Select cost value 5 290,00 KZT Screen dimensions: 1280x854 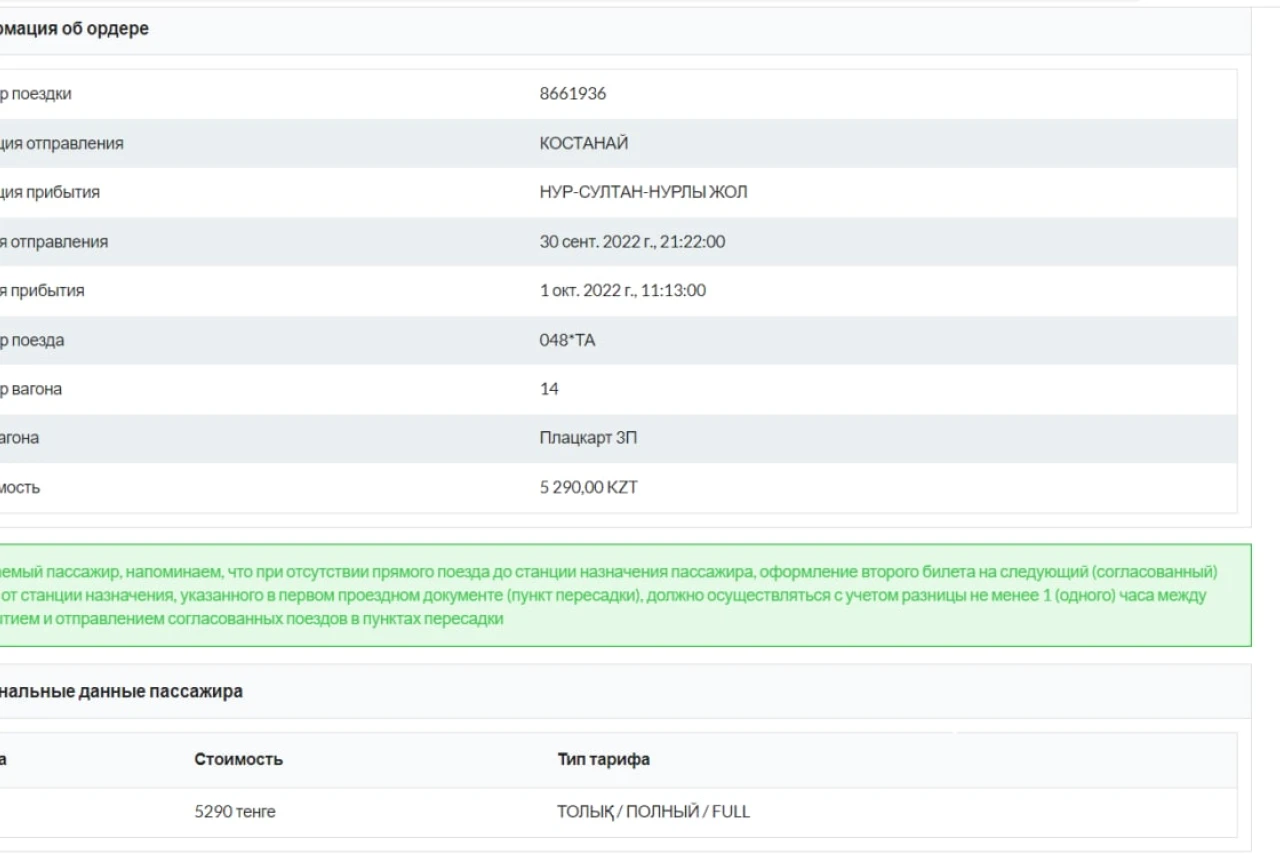(588, 488)
